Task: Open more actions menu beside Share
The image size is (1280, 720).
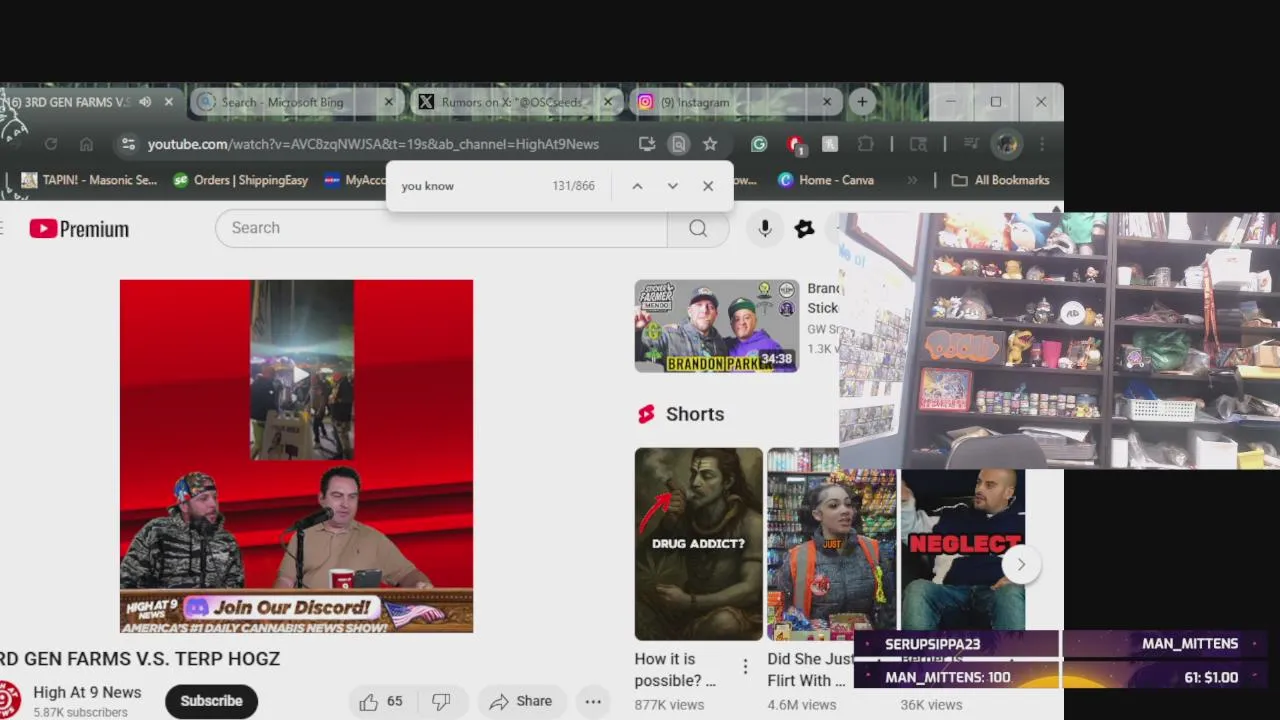Action: point(593,702)
